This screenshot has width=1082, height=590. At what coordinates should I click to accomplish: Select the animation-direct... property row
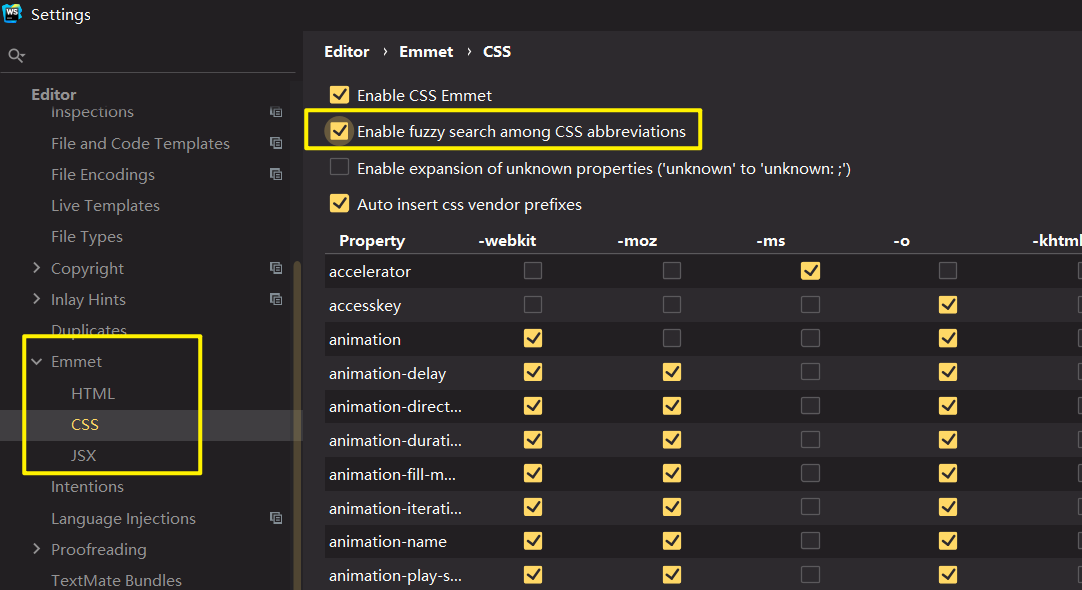703,406
